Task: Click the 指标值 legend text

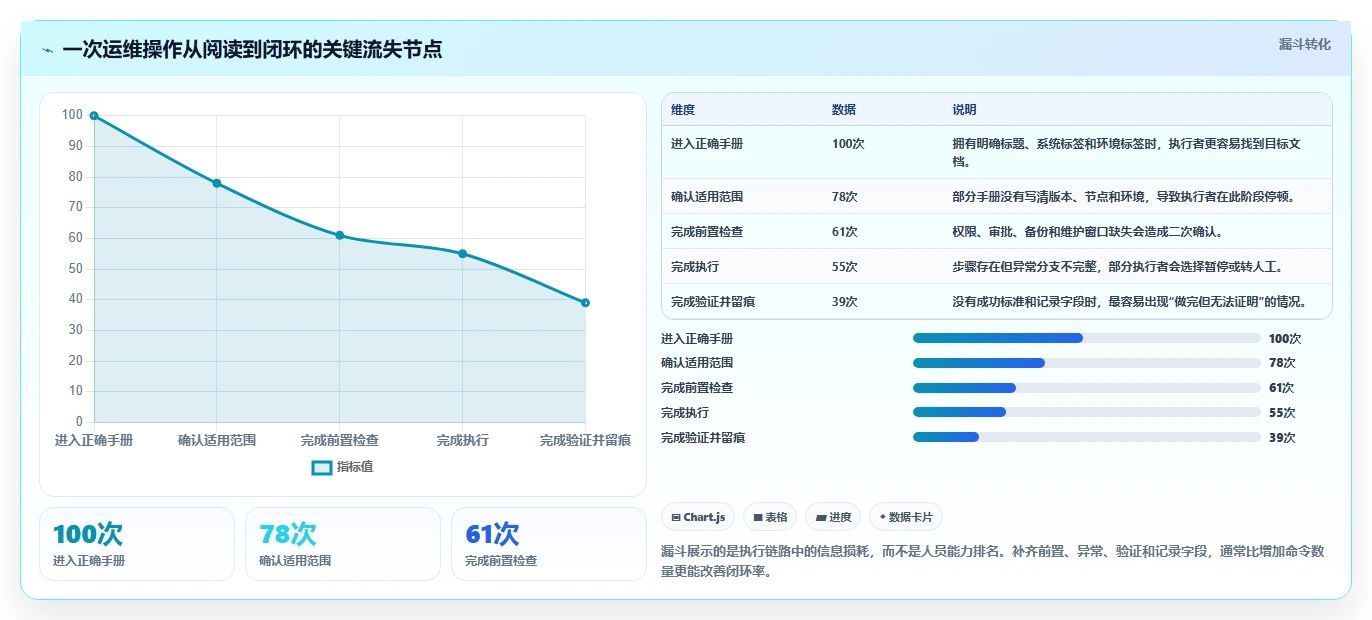Action: pos(355,467)
